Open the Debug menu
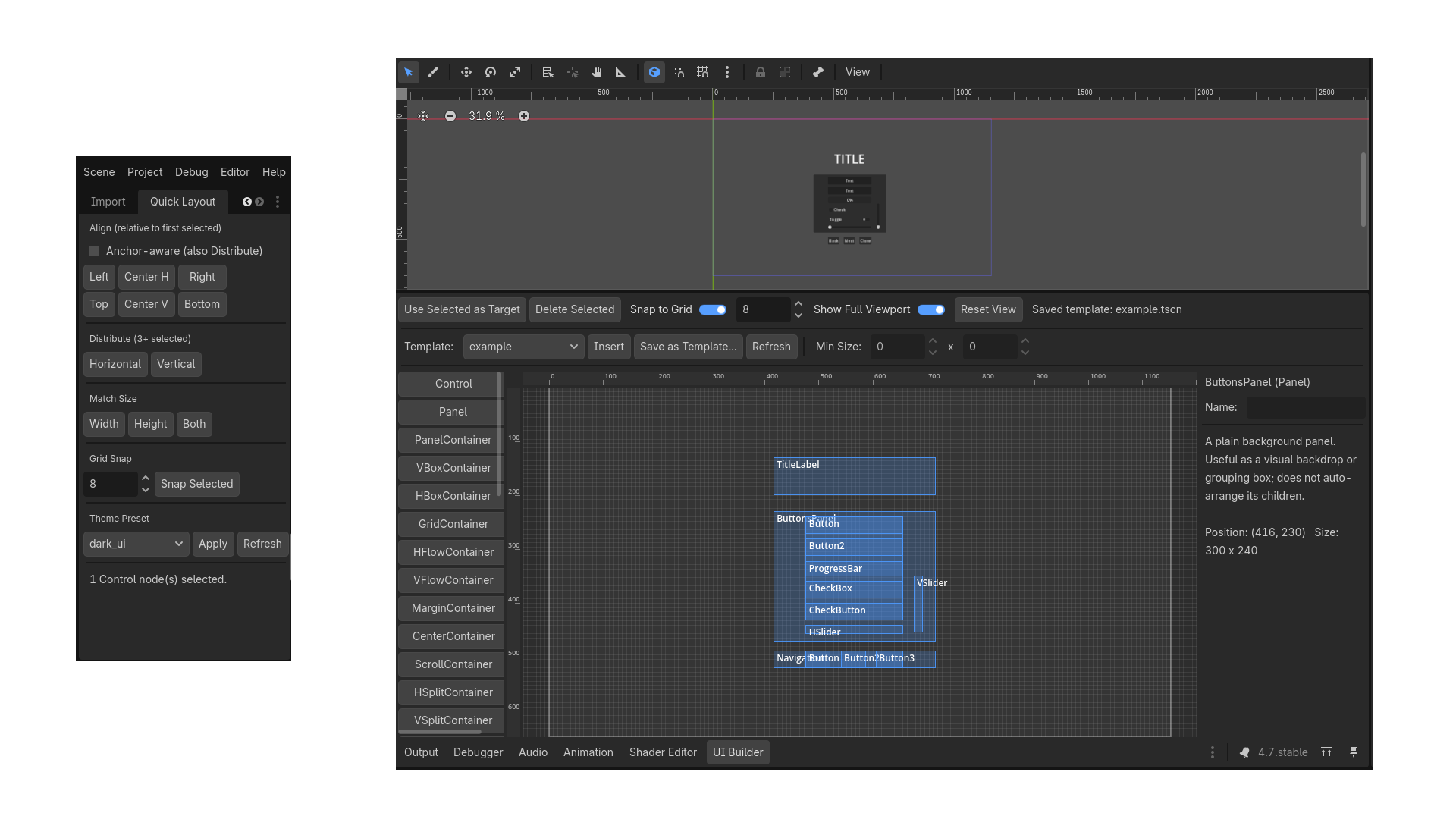 192,172
